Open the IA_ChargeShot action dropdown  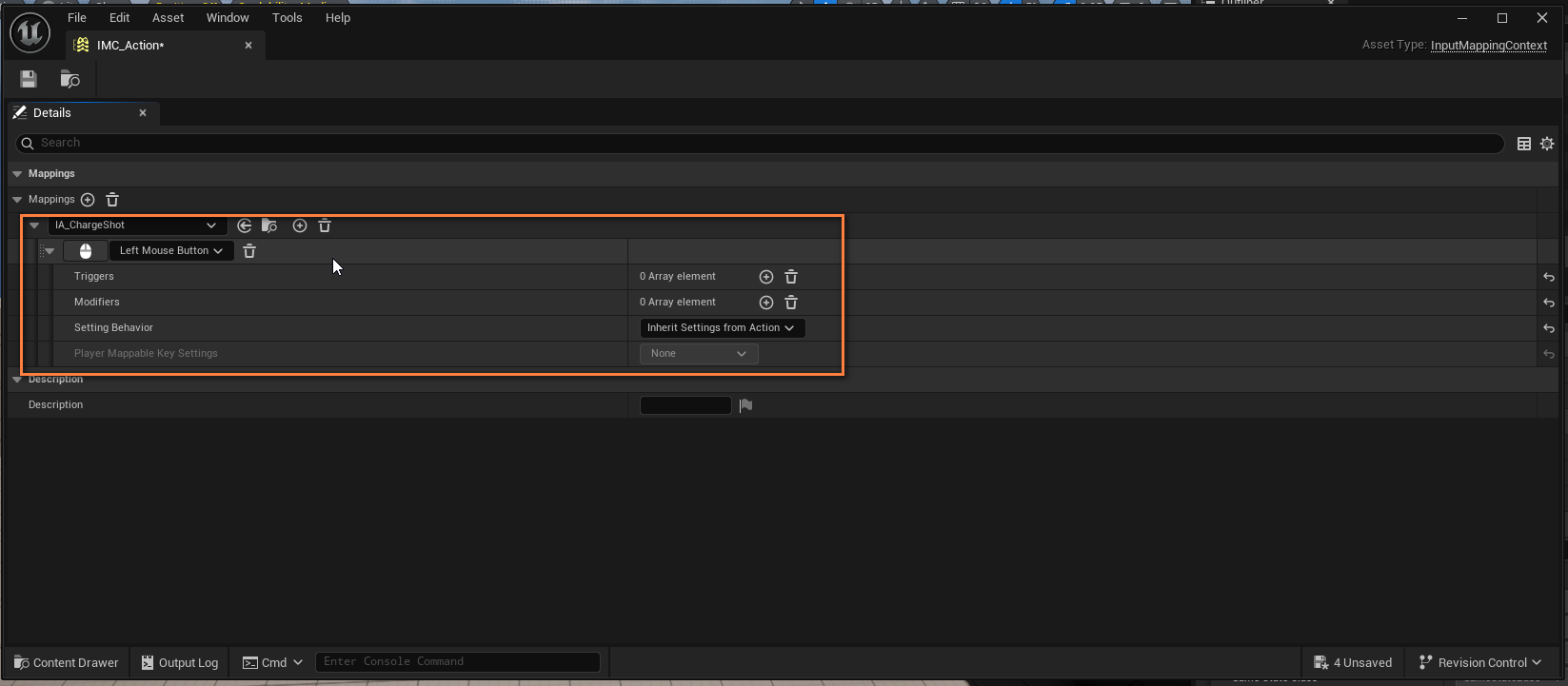tap(137, 225)
